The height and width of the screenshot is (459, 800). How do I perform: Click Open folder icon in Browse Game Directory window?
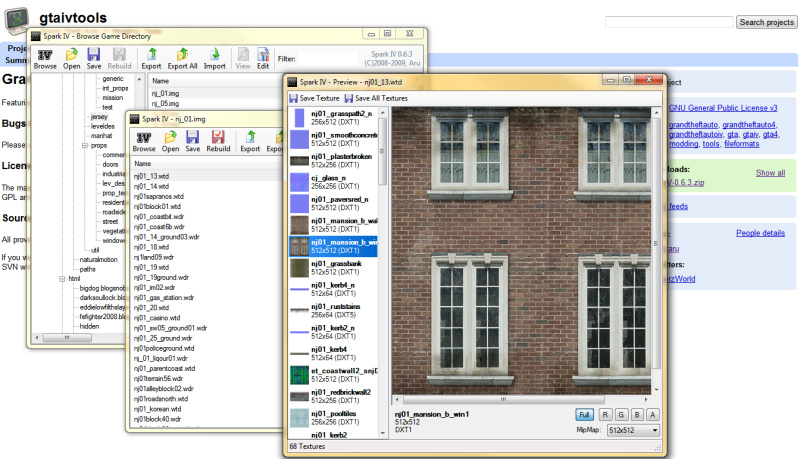(71, 59)
